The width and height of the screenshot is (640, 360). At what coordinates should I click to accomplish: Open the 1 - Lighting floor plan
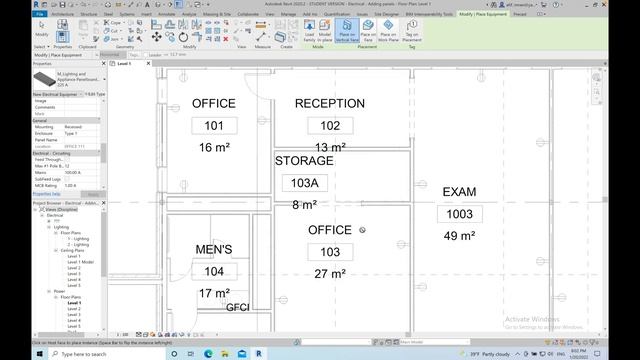78,239
